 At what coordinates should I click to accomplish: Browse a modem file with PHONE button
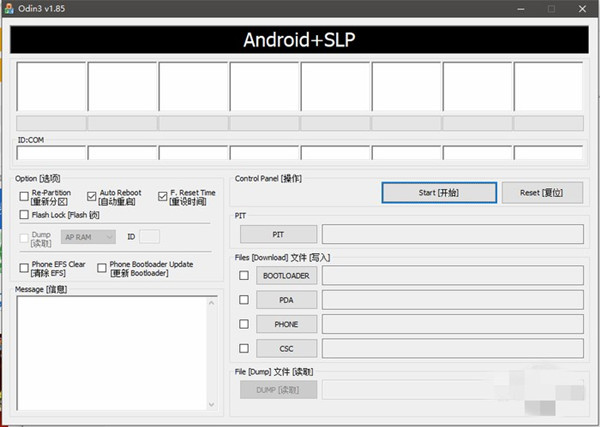(x=286, y=324)
